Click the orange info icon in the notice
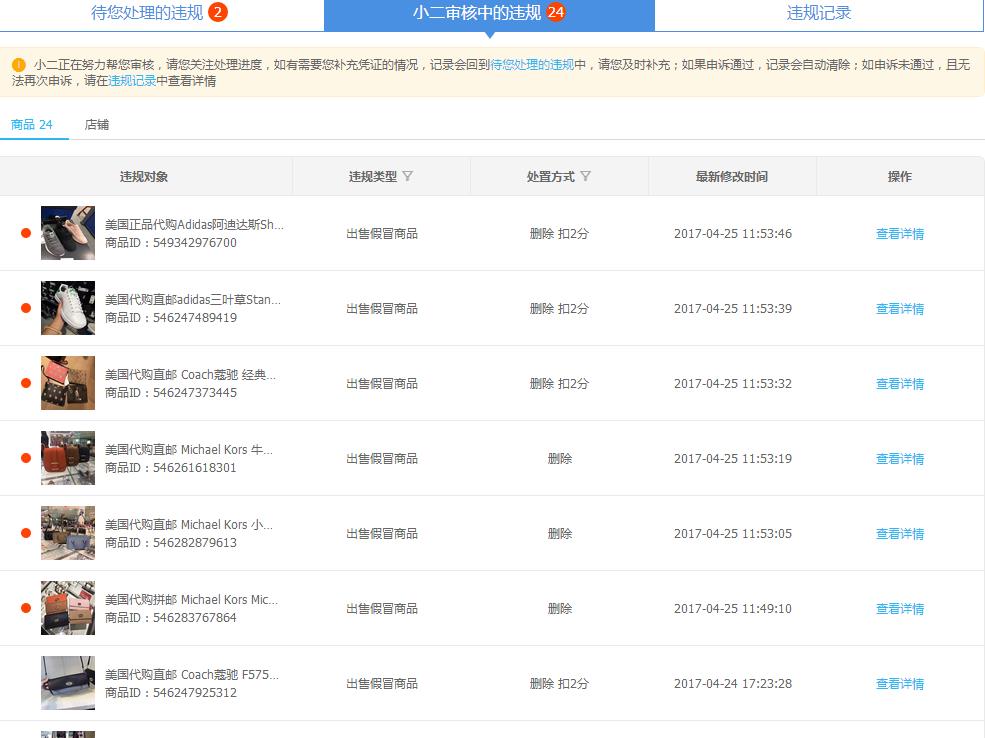Image resolution: width=985 pixels, height=738 pixels. 19,65
